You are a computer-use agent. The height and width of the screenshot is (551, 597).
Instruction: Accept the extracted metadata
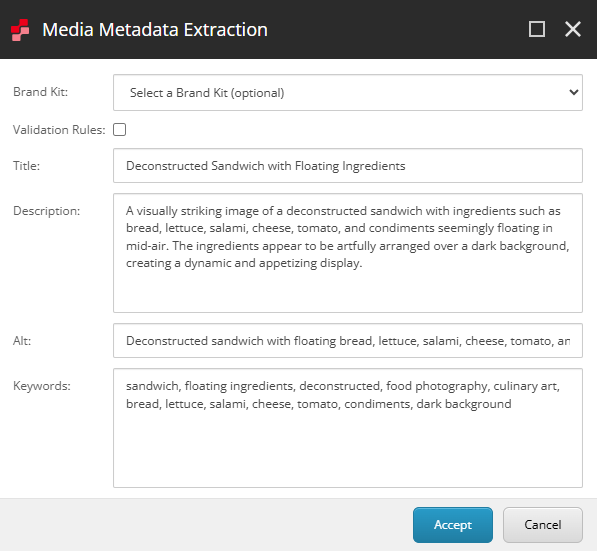click(x=453, y=525)
